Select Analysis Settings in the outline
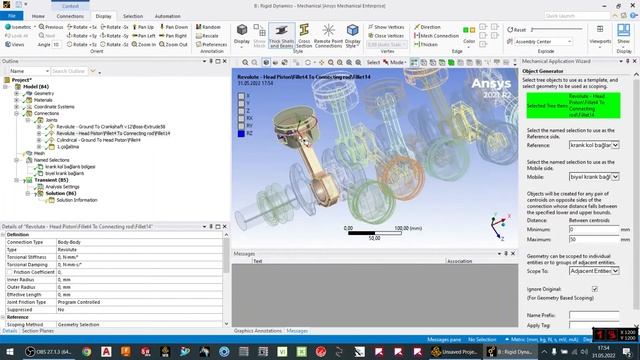Viewport: 640px width, 360px height. point(62,187)
